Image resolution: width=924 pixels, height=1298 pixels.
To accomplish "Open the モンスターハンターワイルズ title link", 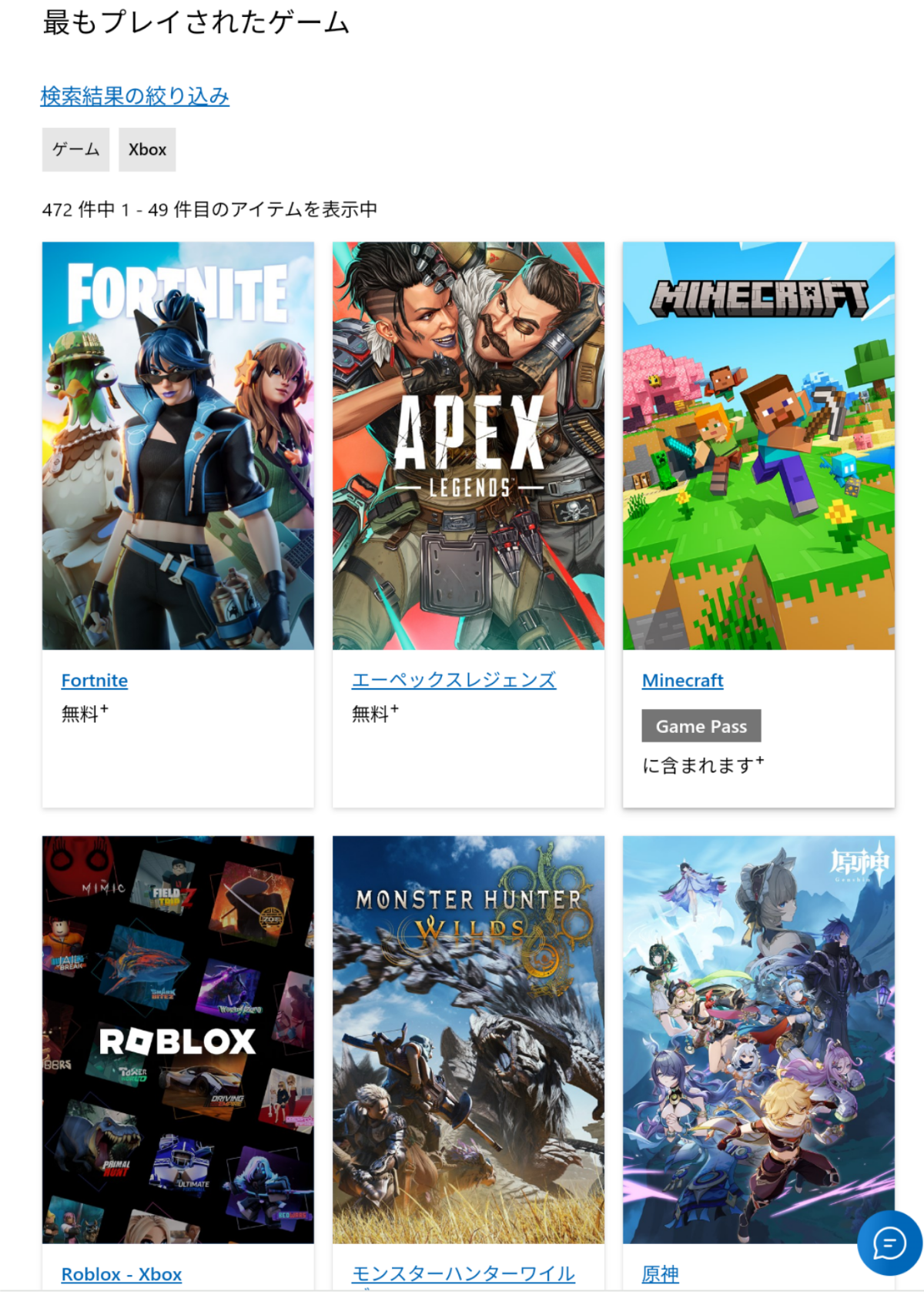I will point(464,1275).
